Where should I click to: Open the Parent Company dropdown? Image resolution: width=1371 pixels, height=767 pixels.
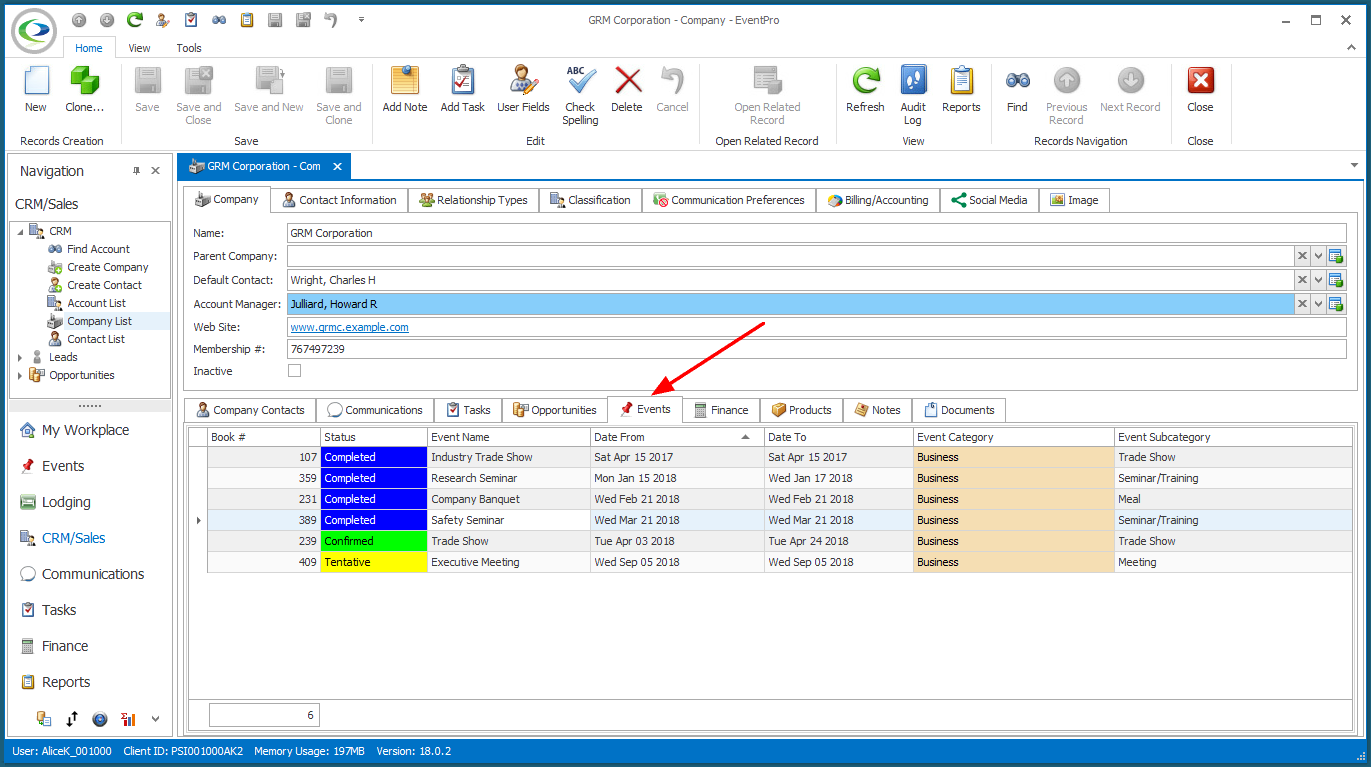1319,256
